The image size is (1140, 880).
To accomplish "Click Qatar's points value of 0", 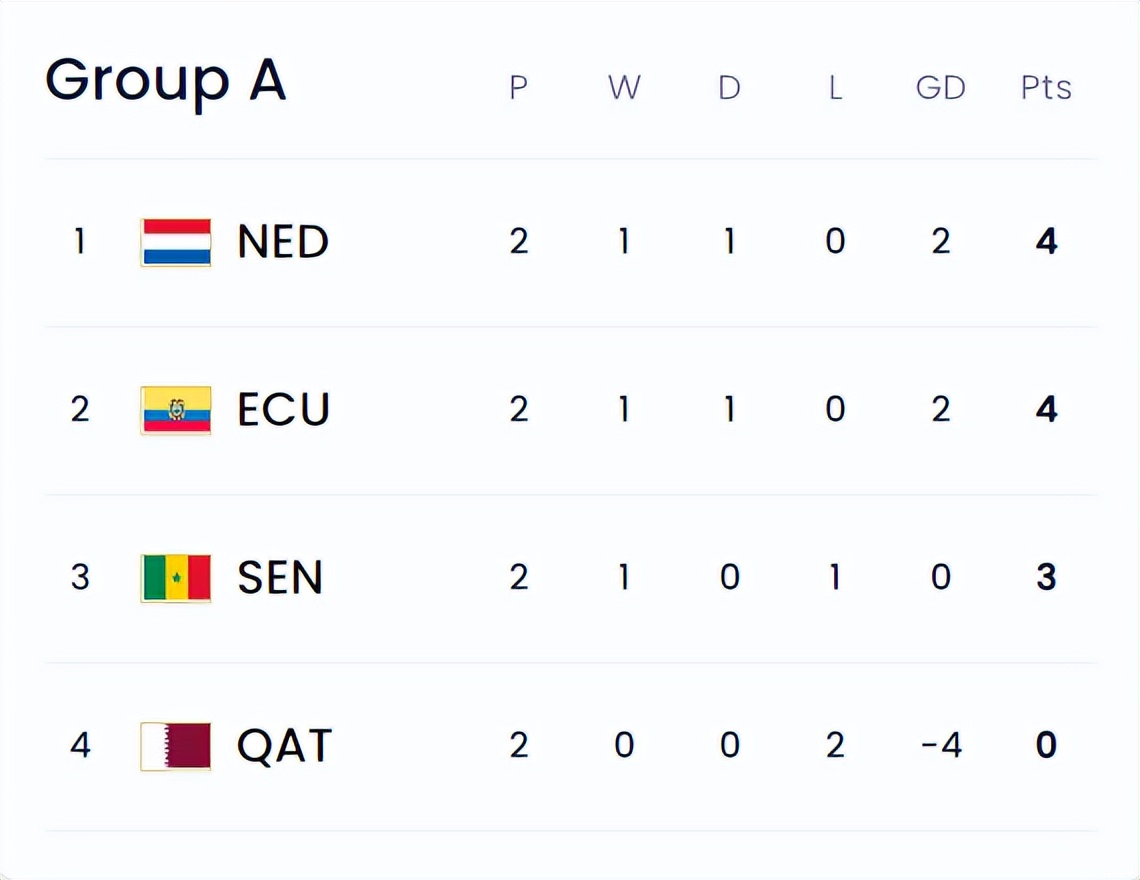I will pyautogui.click(x=1046, y=746).
